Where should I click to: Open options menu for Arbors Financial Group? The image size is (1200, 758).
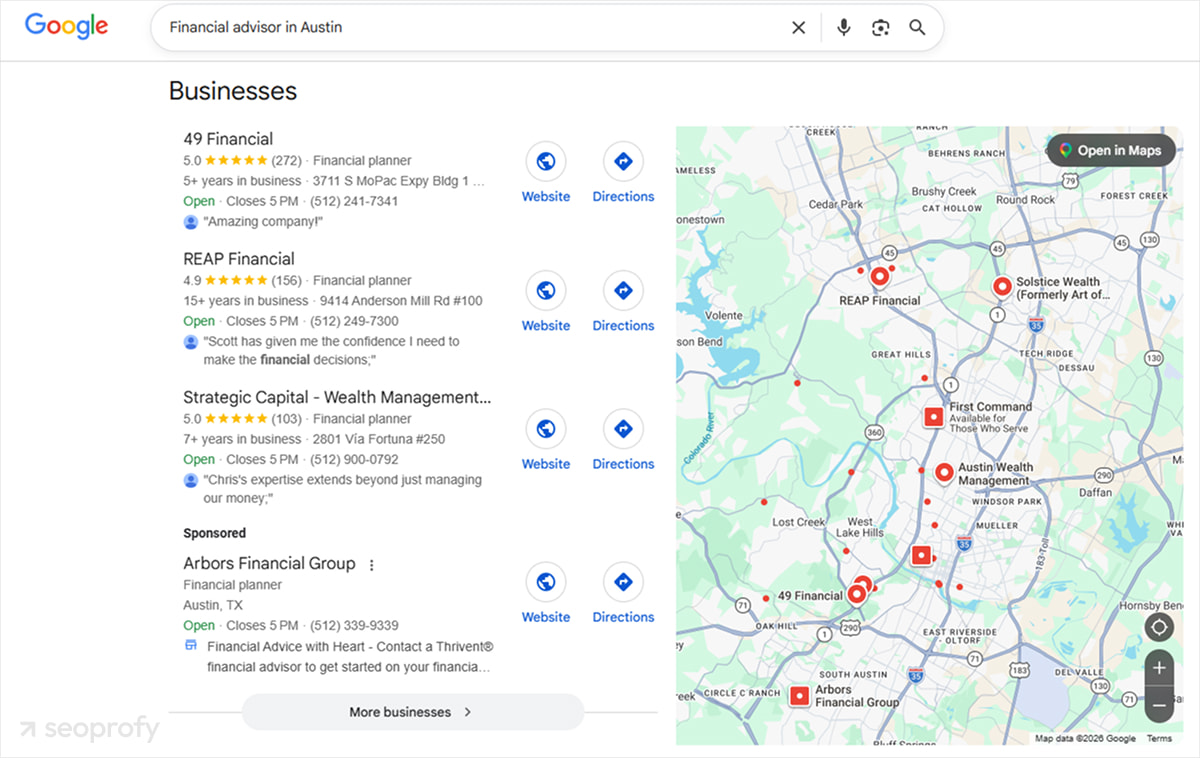pyautogui.click(x=372, y=565)
